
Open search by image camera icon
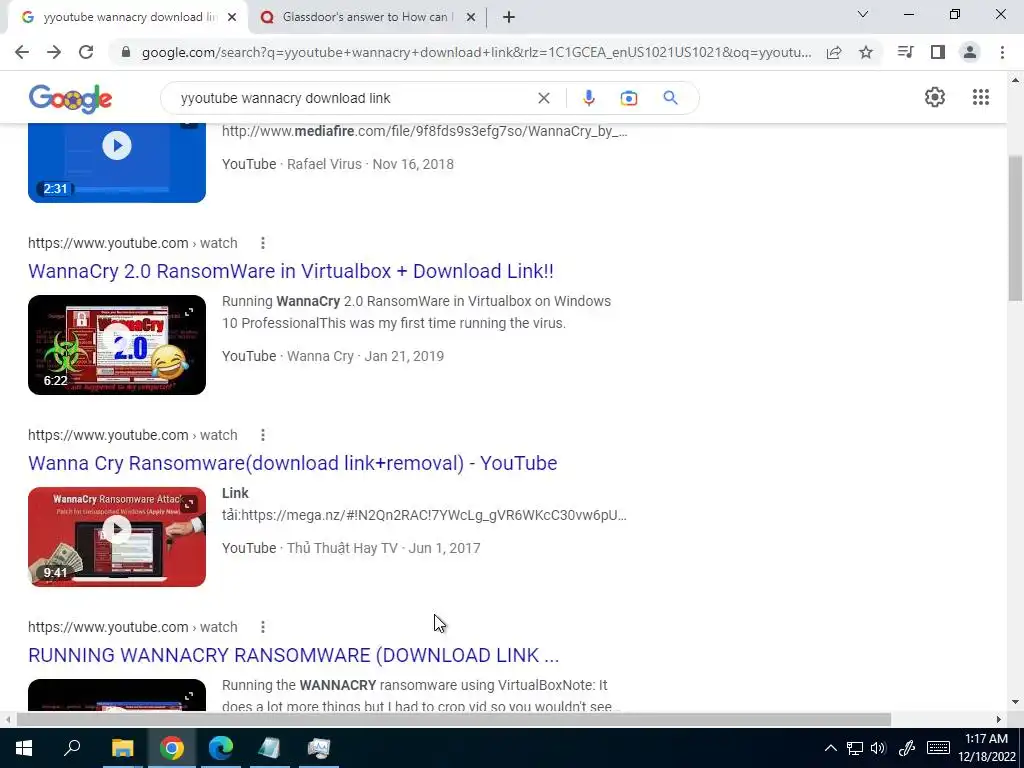(x=628, y=98)
